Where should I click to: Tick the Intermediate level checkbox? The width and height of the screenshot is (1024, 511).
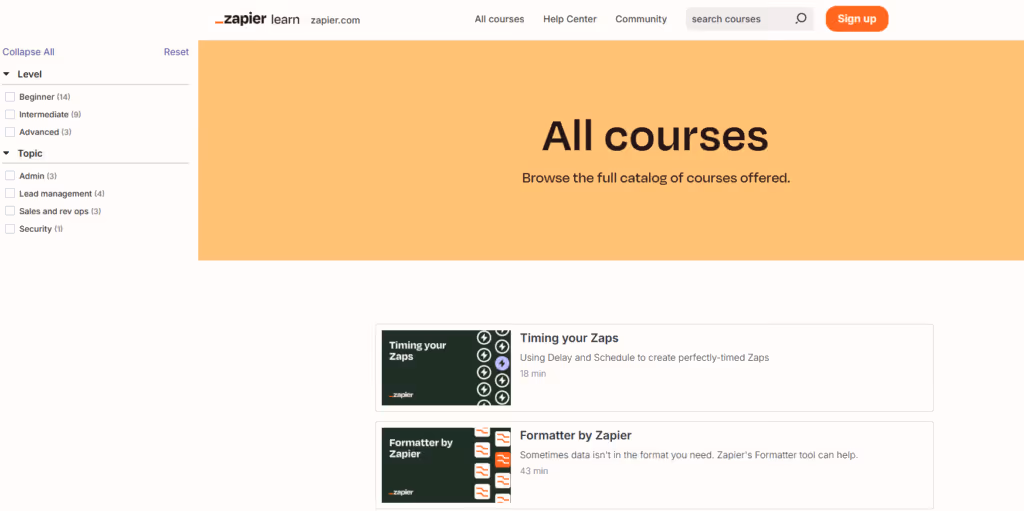(x=10, y=114)
